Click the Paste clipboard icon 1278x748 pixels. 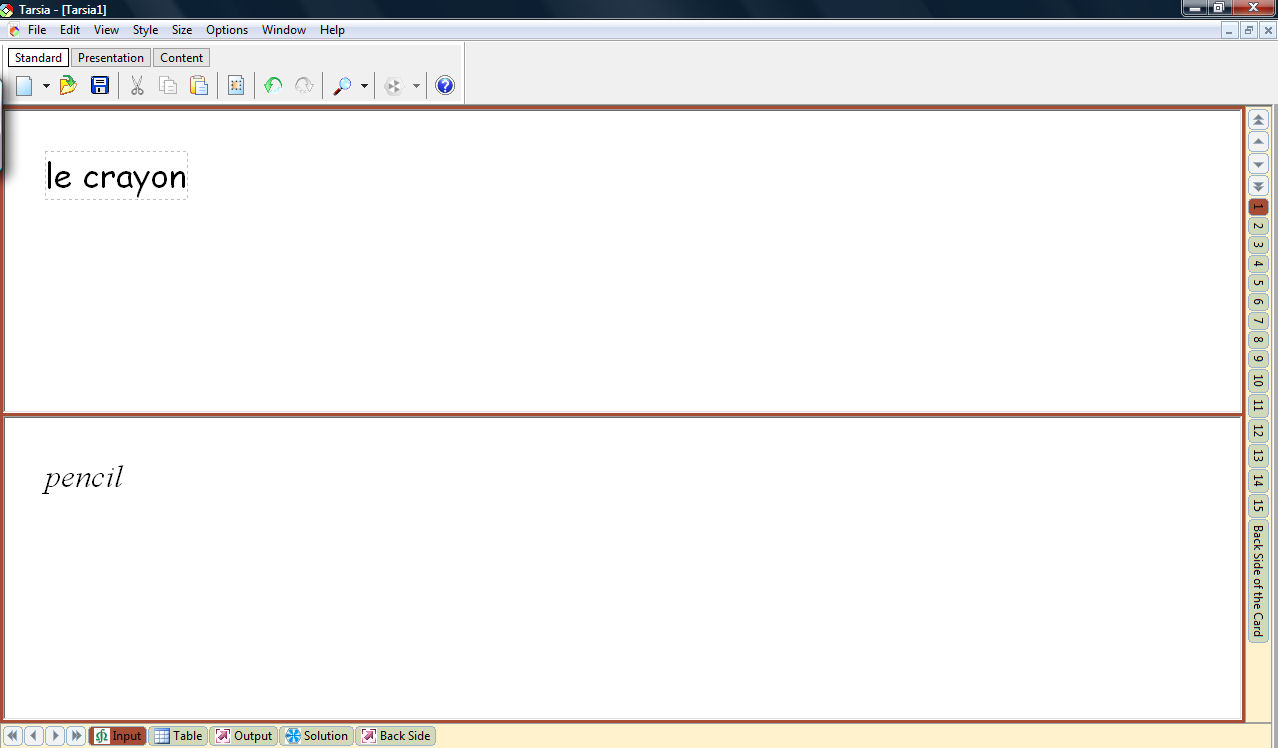click(x=199, y=86)
